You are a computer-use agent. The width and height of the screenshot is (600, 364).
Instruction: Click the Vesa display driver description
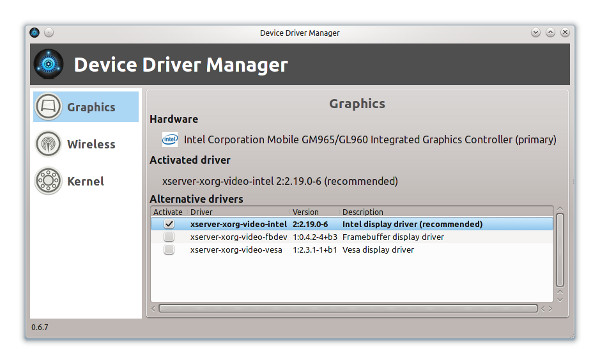coord(378,250)
